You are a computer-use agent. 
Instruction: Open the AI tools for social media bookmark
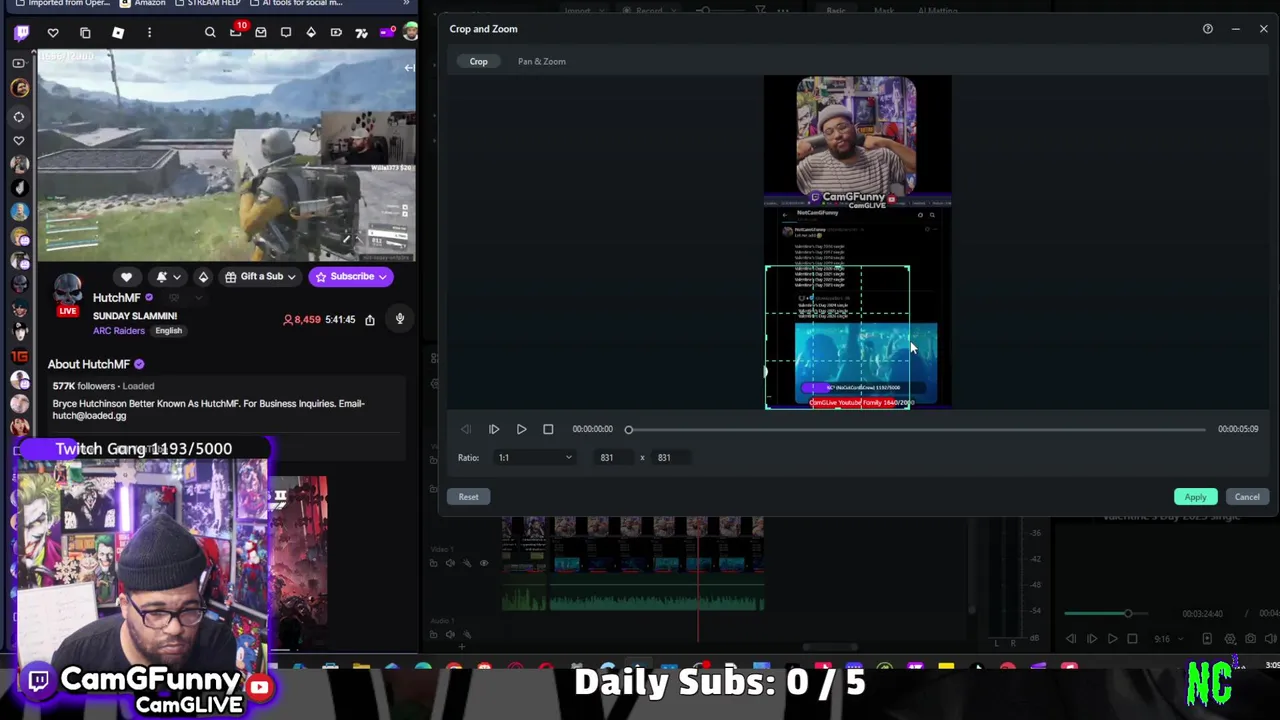point(295,3)
